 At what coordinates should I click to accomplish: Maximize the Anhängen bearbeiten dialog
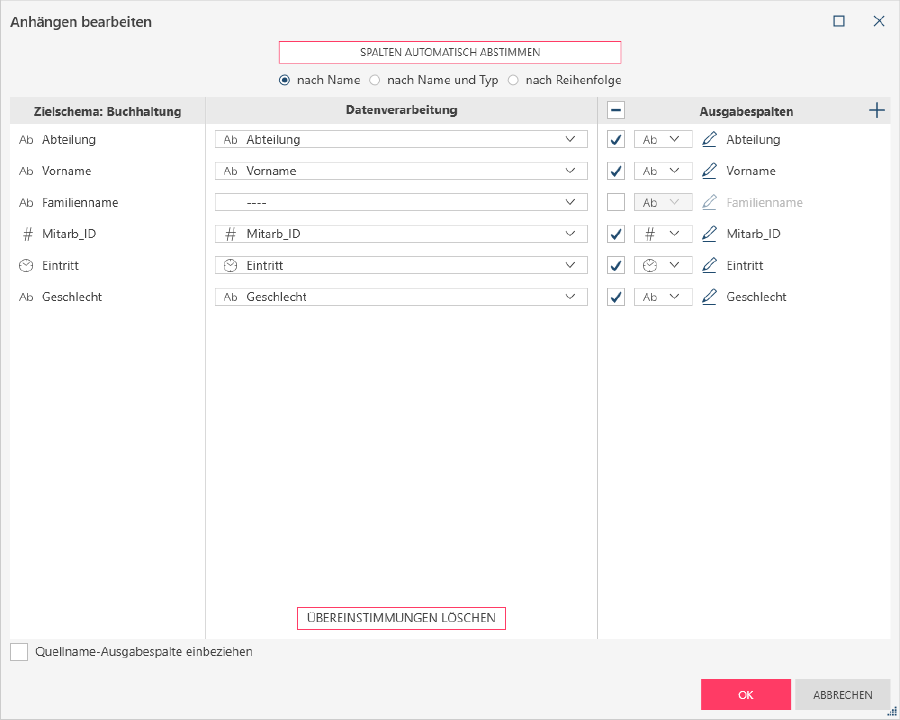(839, 21)
